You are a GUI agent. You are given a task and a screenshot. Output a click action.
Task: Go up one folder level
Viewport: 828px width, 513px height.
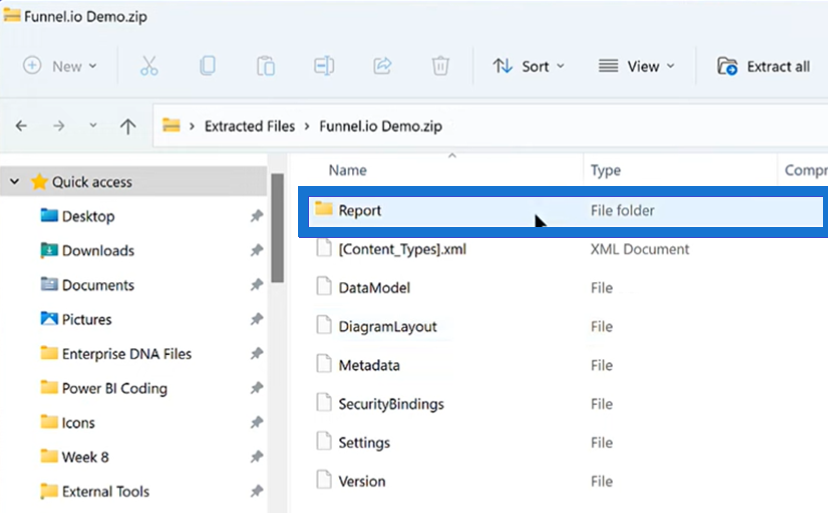[128, 126]
